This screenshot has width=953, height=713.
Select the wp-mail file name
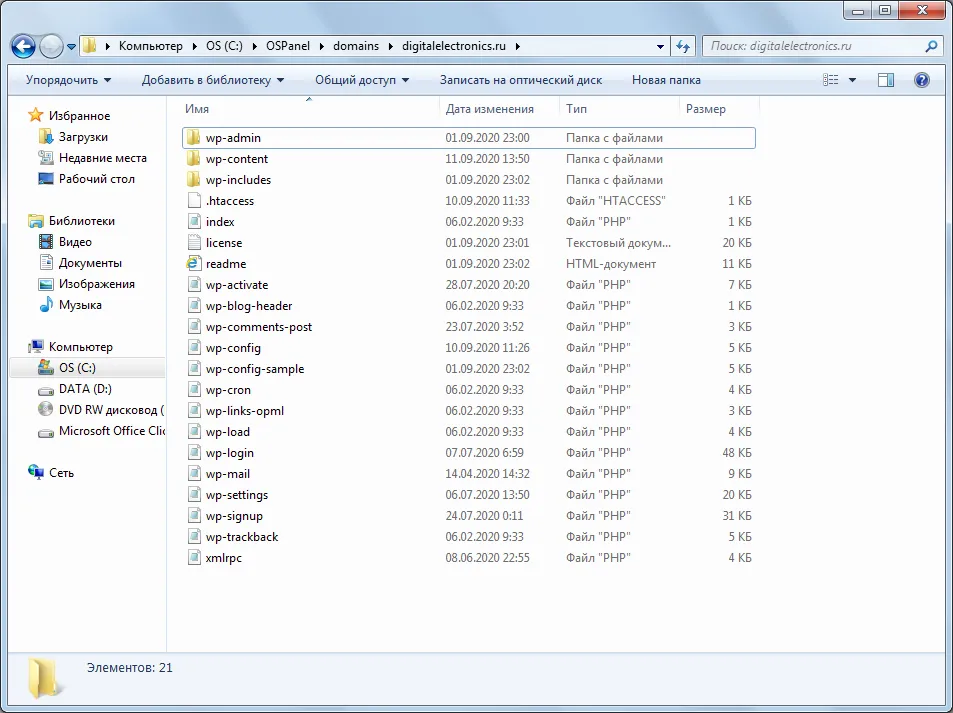click(227, 474)
